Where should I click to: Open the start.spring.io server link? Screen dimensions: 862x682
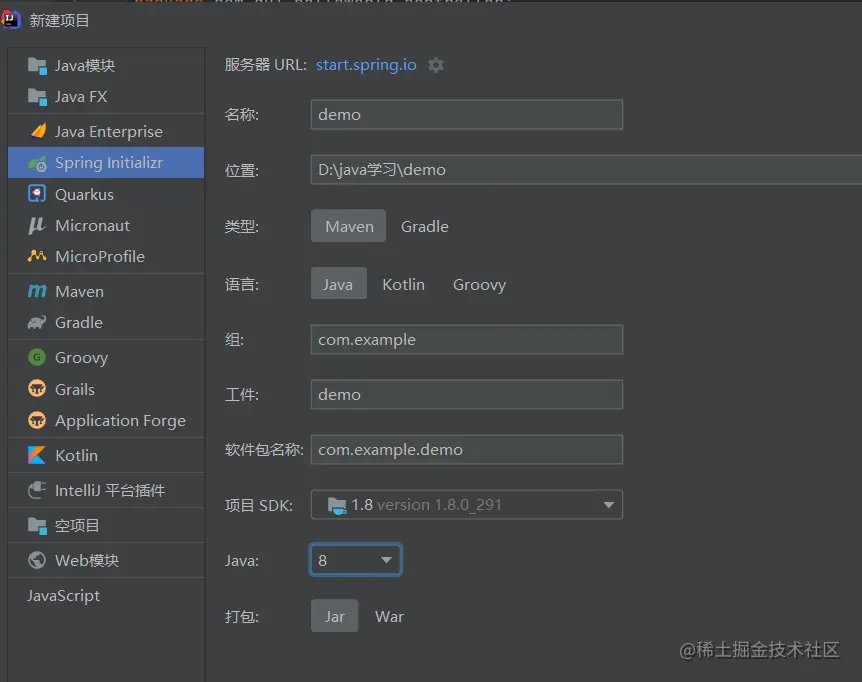[366, 65]
